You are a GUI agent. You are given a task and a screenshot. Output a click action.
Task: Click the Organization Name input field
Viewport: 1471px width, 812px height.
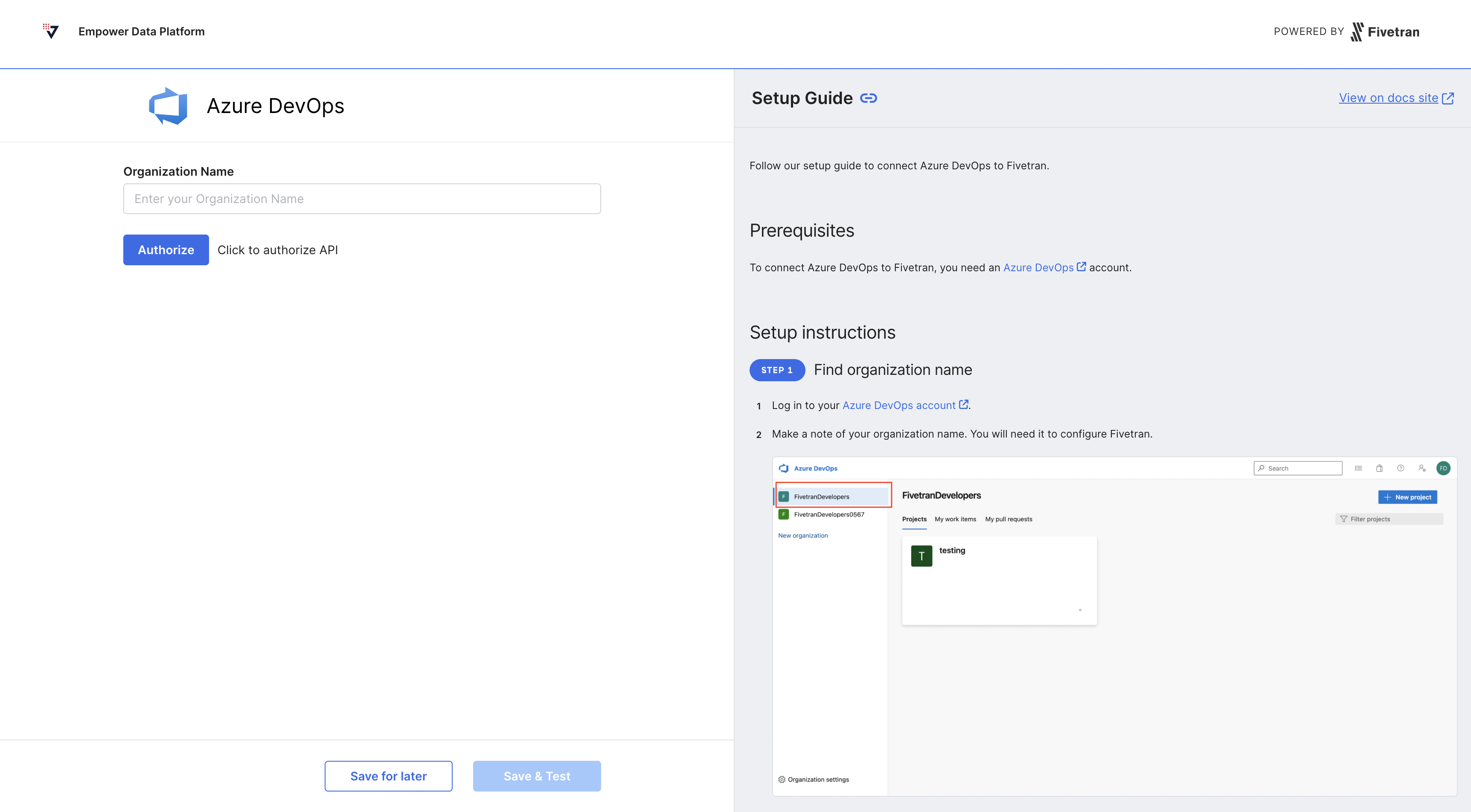(x=361, y=199)
